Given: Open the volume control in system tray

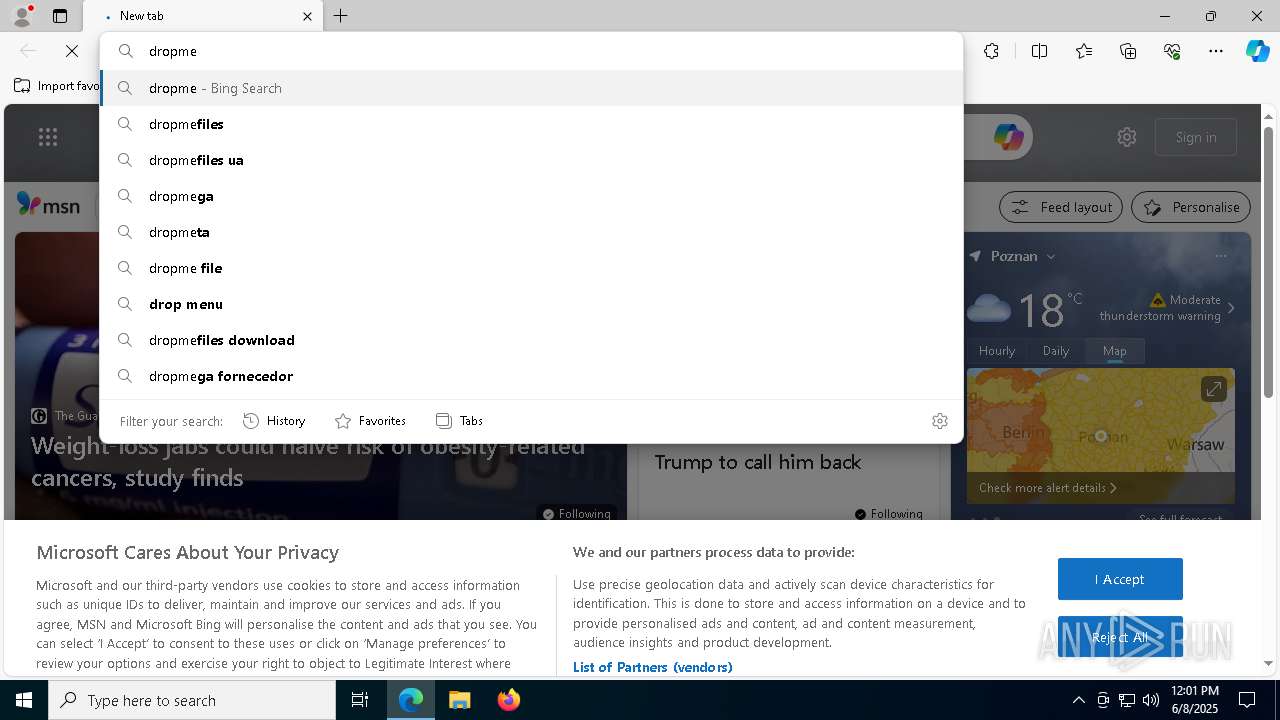Looking at the screenshot, I should point(1151,700).
